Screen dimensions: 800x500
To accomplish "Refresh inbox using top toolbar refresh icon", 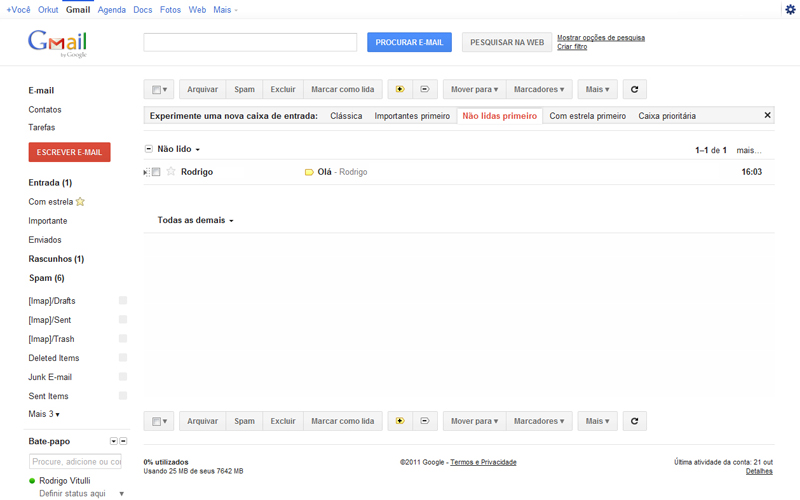I will pyautogui.click(x=634, y=89).
